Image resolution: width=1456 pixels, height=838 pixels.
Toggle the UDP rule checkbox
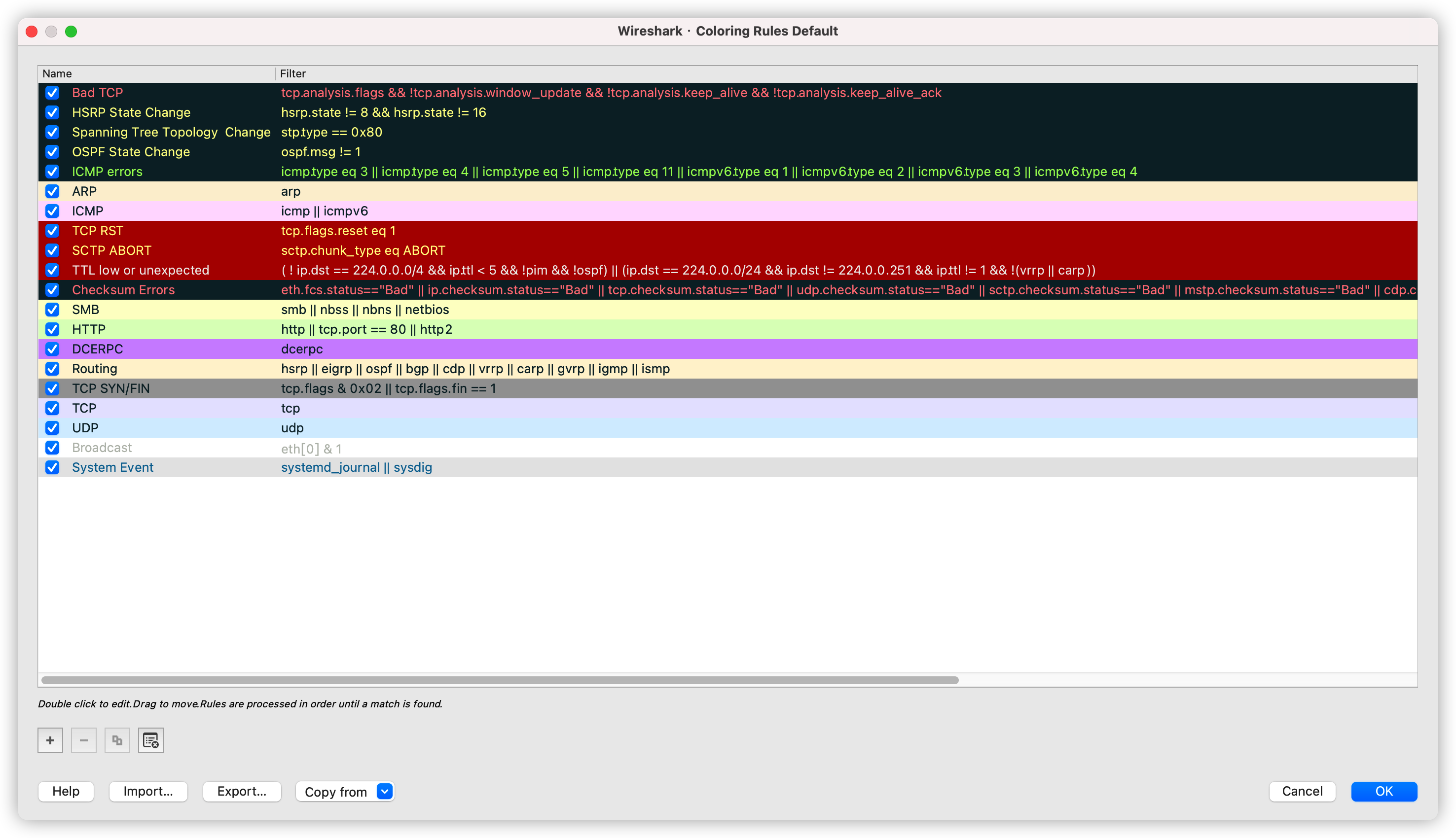[52, 428]
